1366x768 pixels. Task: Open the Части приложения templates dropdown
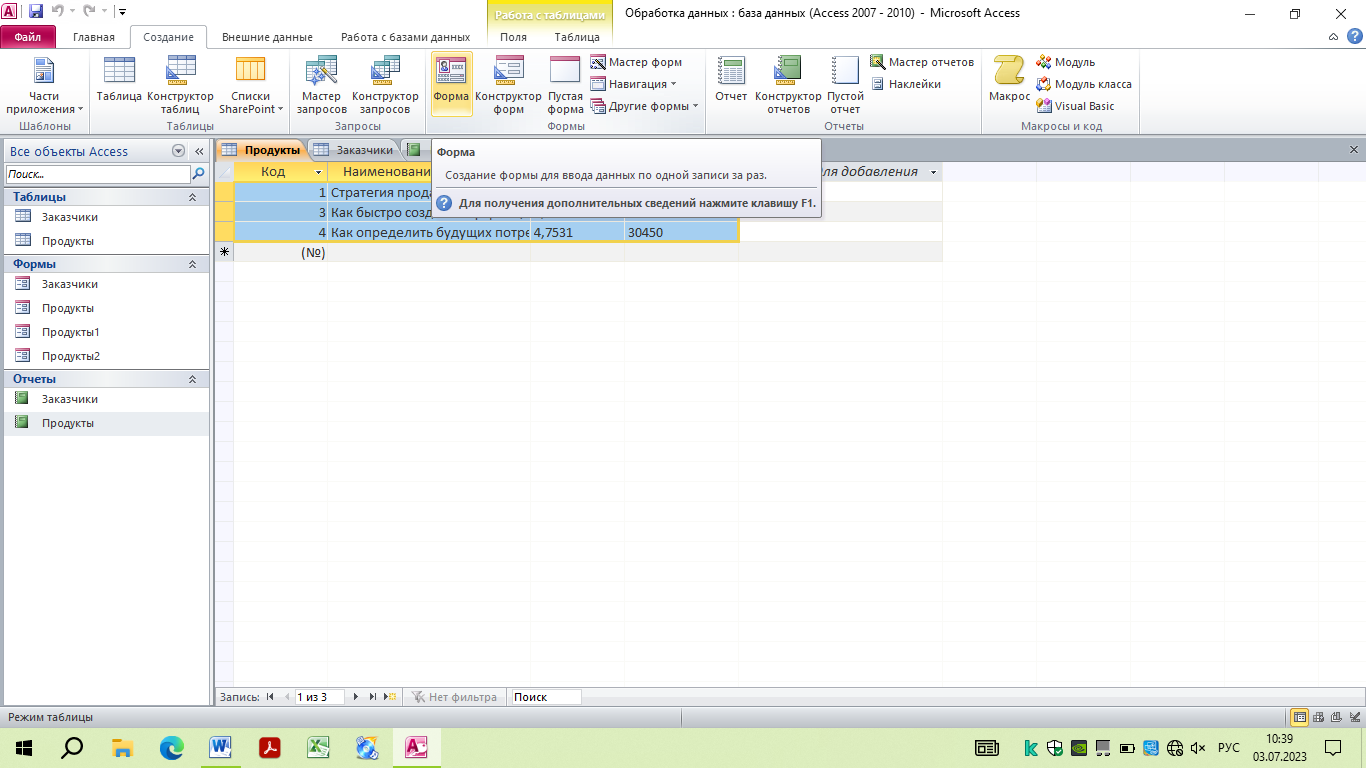(44, 85)
